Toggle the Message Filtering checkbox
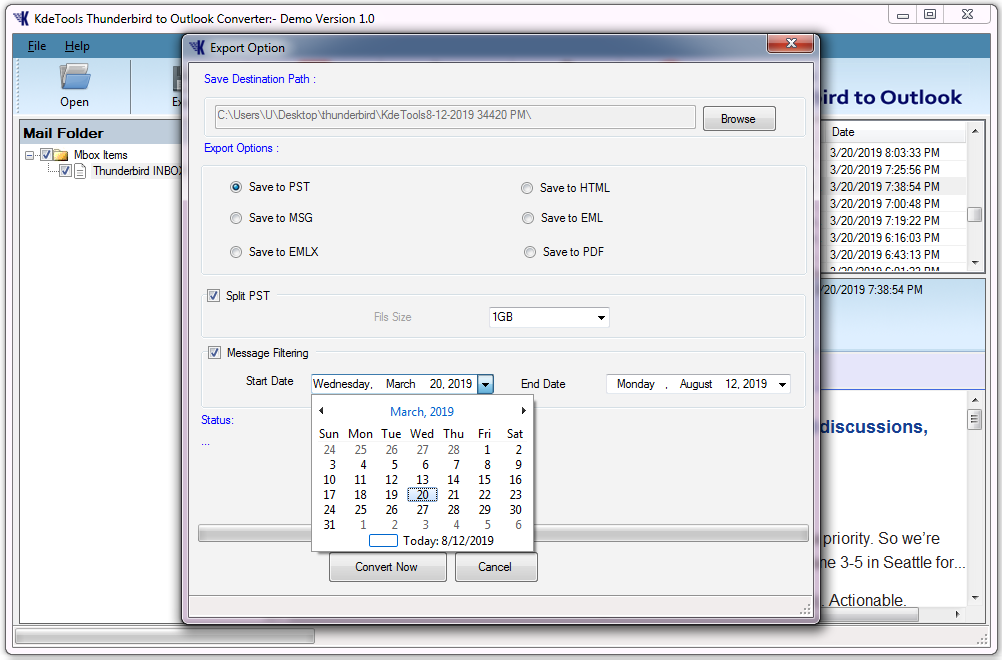This screenshot has width=1002, height=660. (214, 353)
